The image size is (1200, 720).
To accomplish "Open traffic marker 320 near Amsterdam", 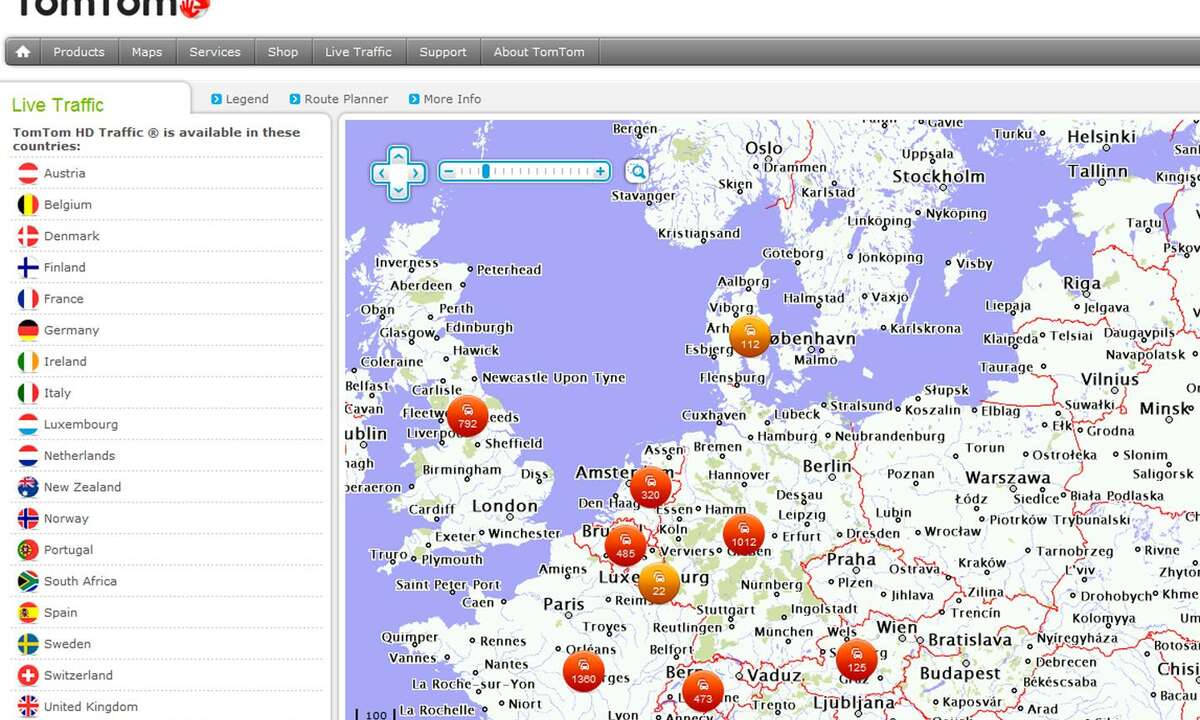I will (x=651, y=487).
